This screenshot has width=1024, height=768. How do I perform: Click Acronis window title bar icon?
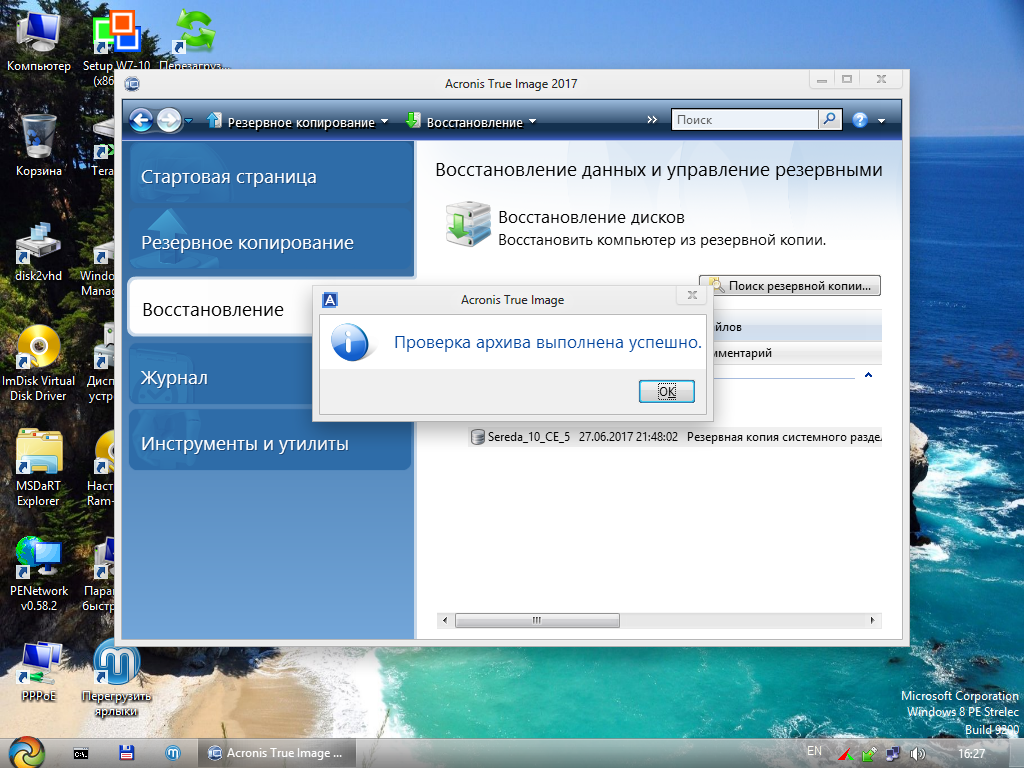[x=133, y=84]
